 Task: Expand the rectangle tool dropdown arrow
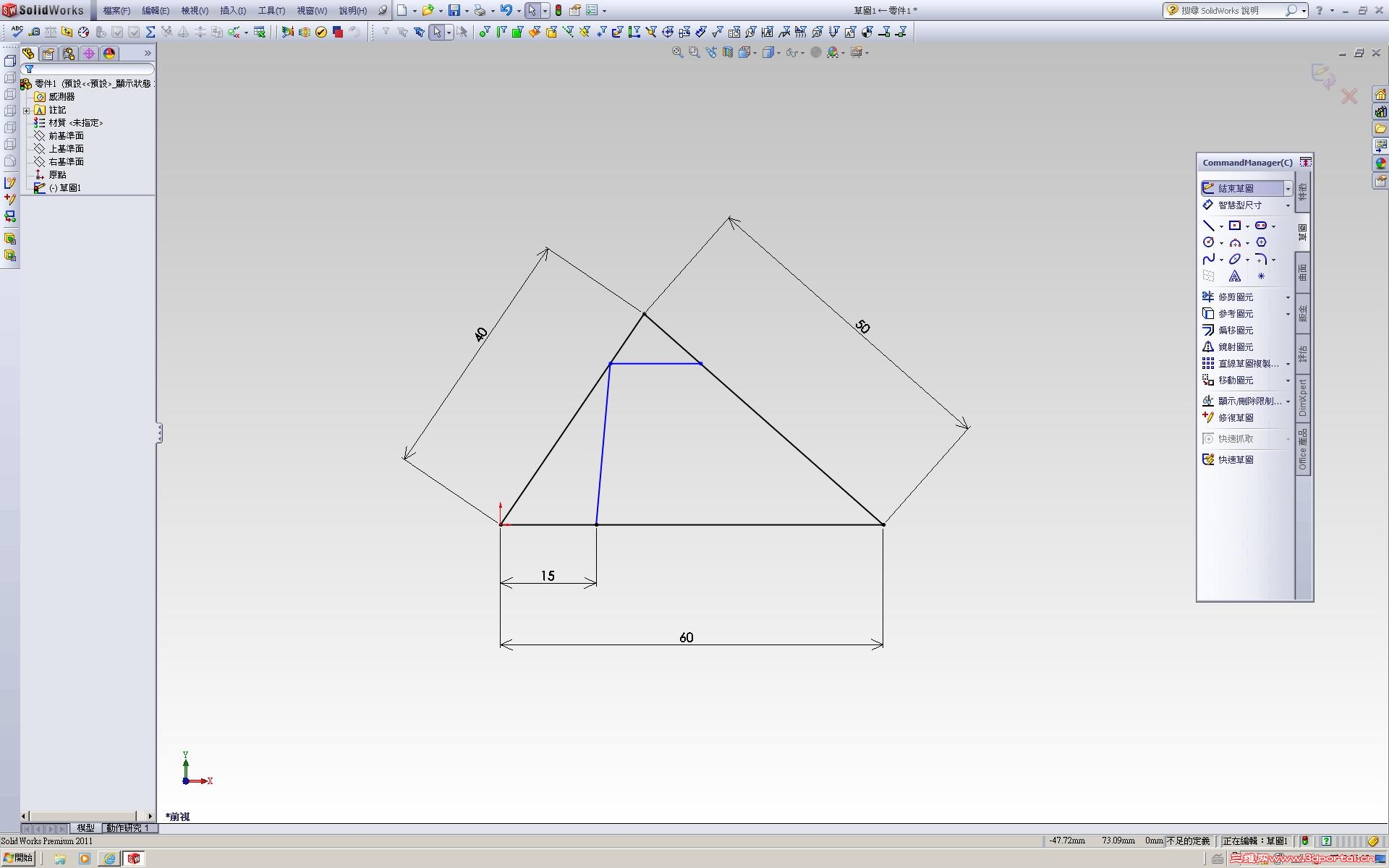coord(1248,226)
